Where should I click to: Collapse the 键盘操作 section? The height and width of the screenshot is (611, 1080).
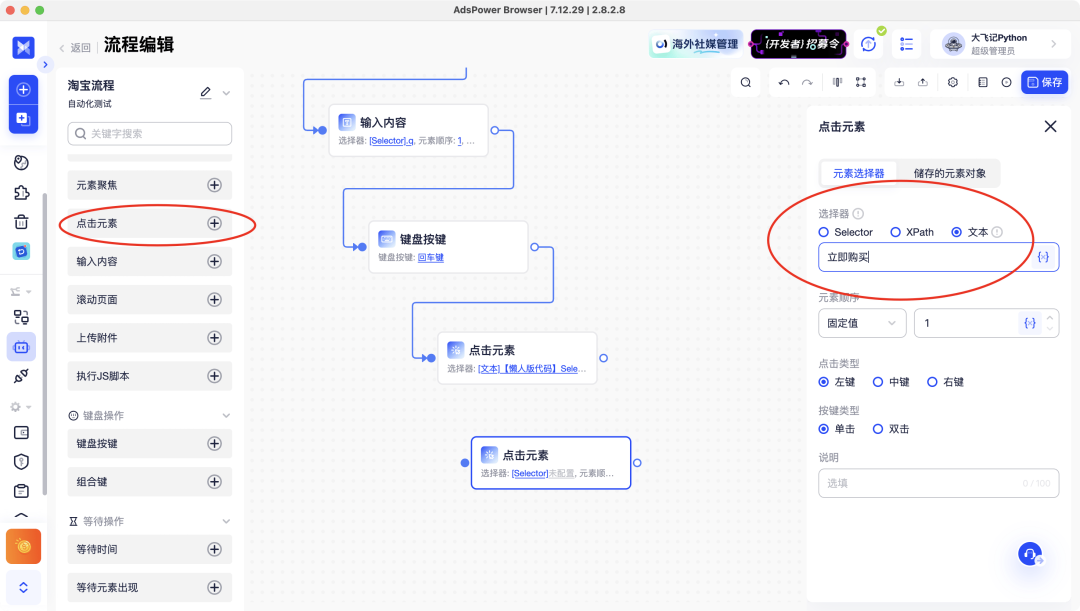(226, 414)
